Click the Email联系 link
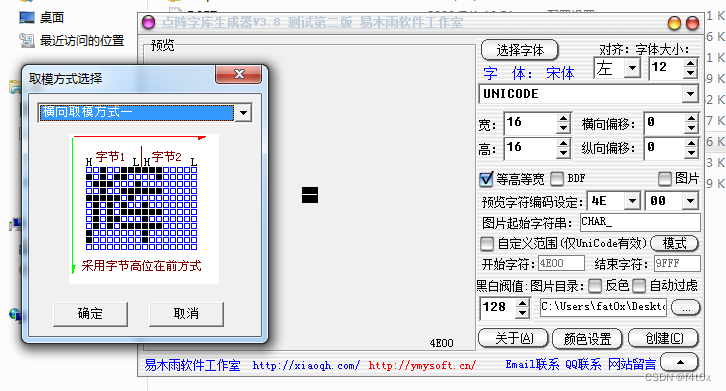 [x=532, y=365]
